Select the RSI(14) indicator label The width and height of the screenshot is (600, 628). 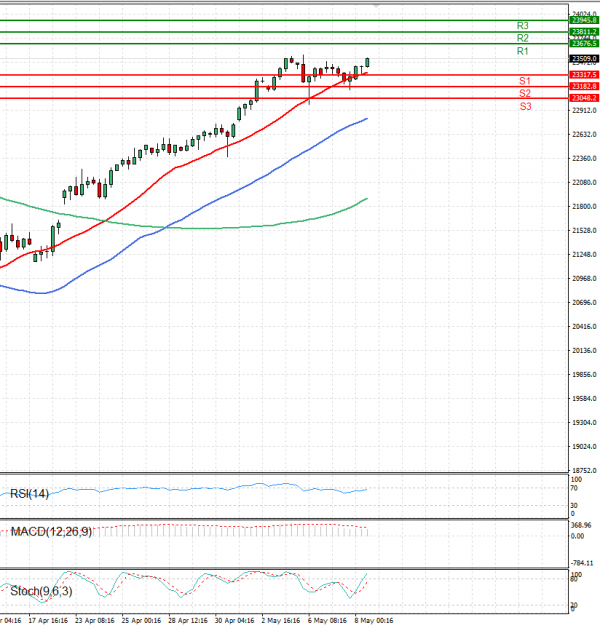(30, 494)
